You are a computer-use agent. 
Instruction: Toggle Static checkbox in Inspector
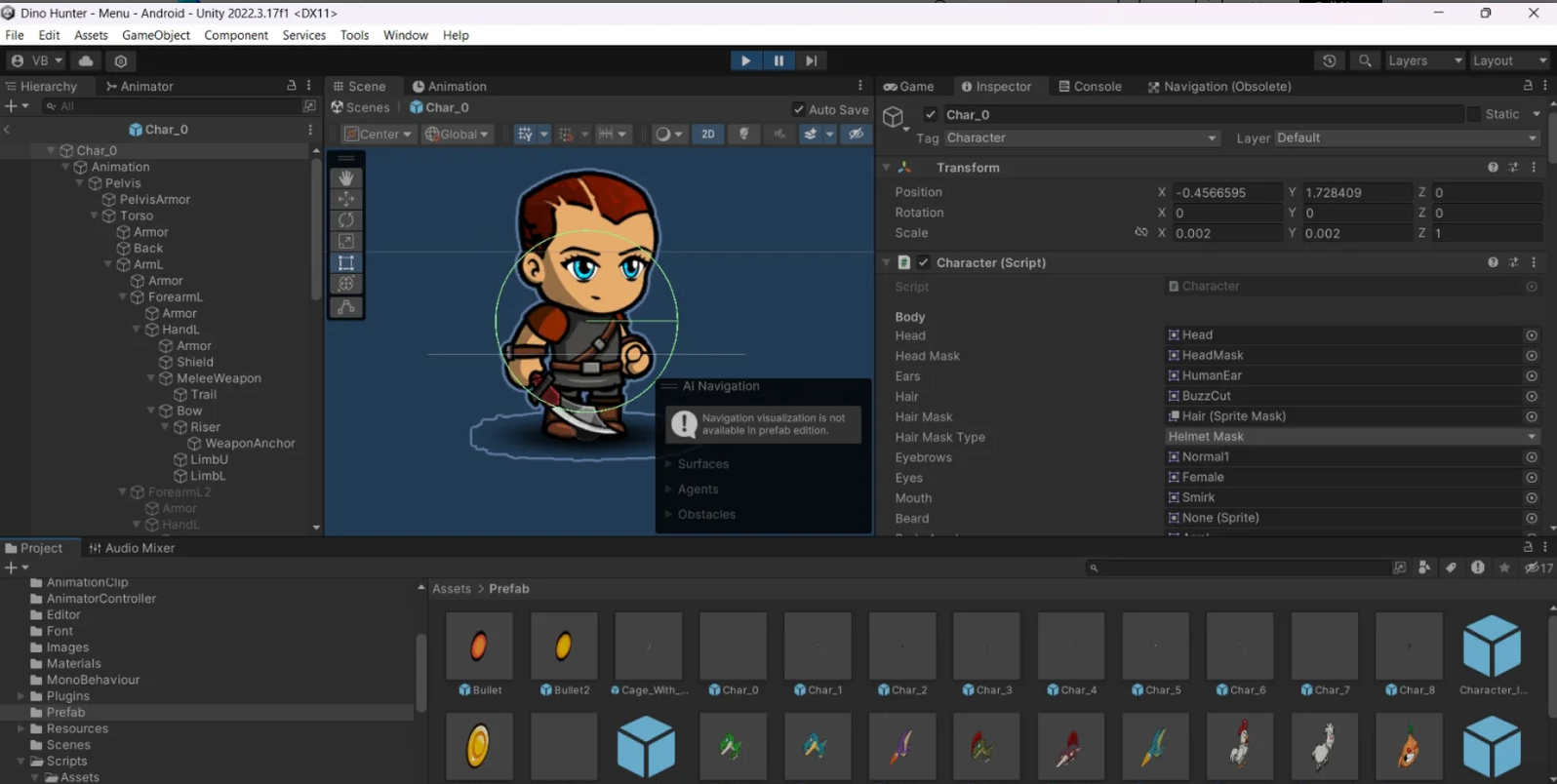click(1473, 114)
